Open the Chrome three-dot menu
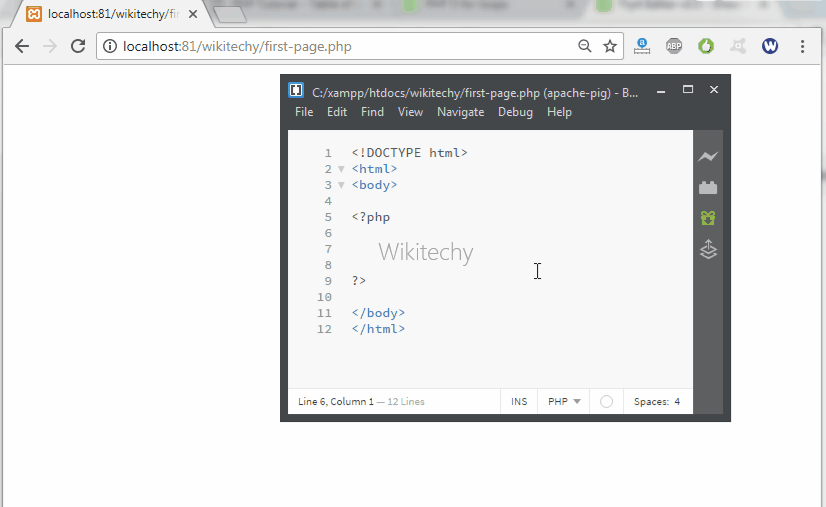This screenshot has height=507, width=826. (x=802, y=46)
